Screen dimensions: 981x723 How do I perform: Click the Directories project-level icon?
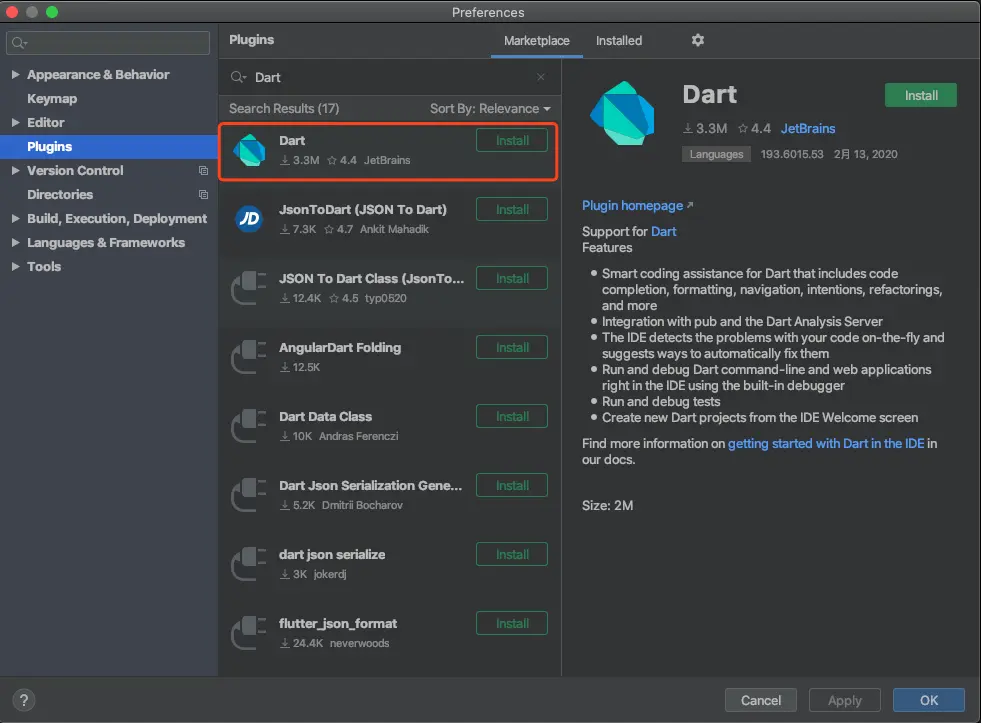tap(203, 195)
